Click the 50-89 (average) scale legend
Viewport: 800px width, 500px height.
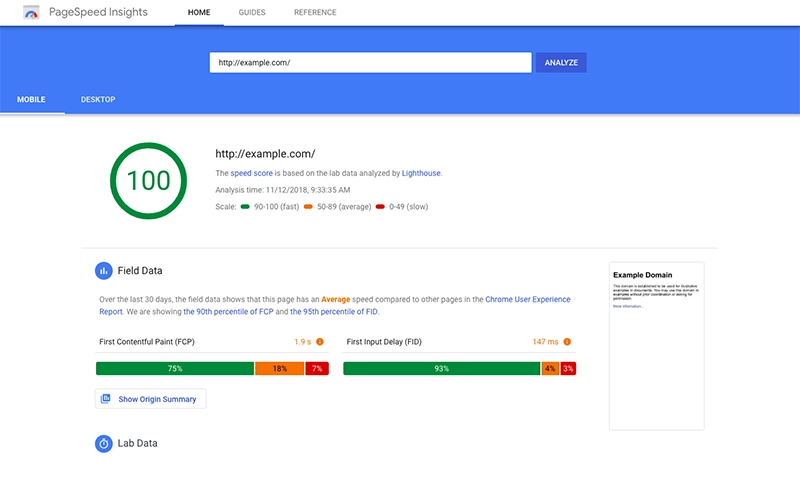click(338, 207)
